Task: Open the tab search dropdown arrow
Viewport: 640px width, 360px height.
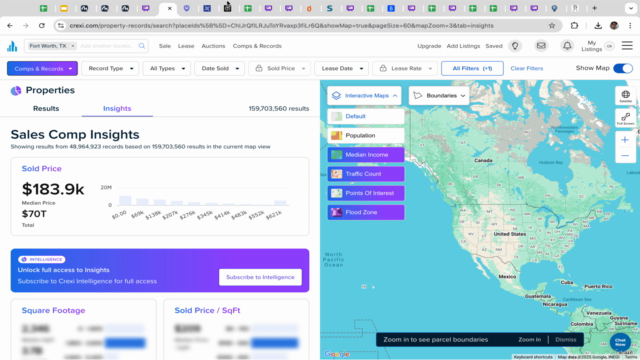Action: coord(631,8)
